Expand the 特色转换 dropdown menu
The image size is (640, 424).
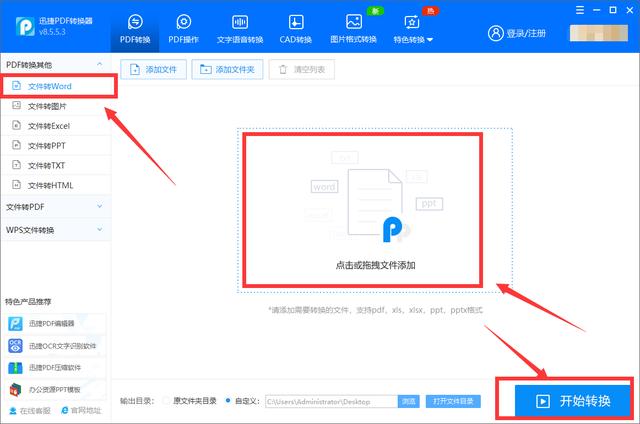413,29
